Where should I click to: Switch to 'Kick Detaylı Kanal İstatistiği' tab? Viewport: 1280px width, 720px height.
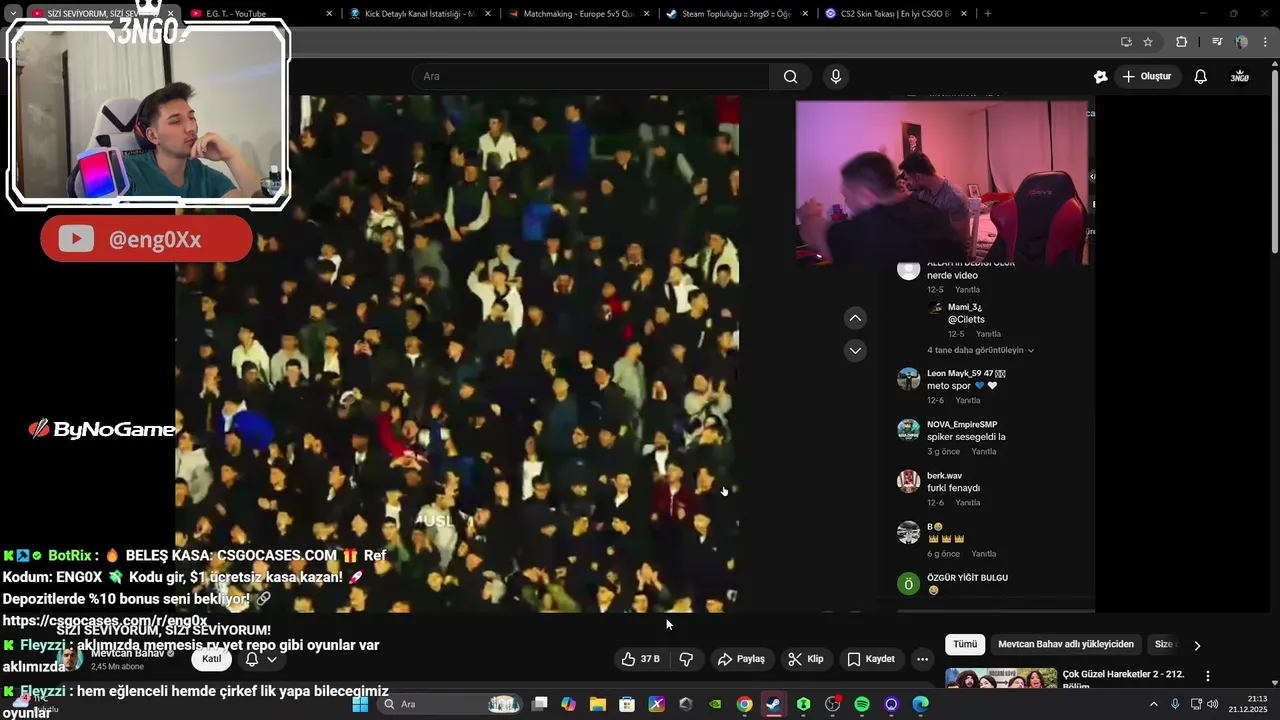(420, 14)
